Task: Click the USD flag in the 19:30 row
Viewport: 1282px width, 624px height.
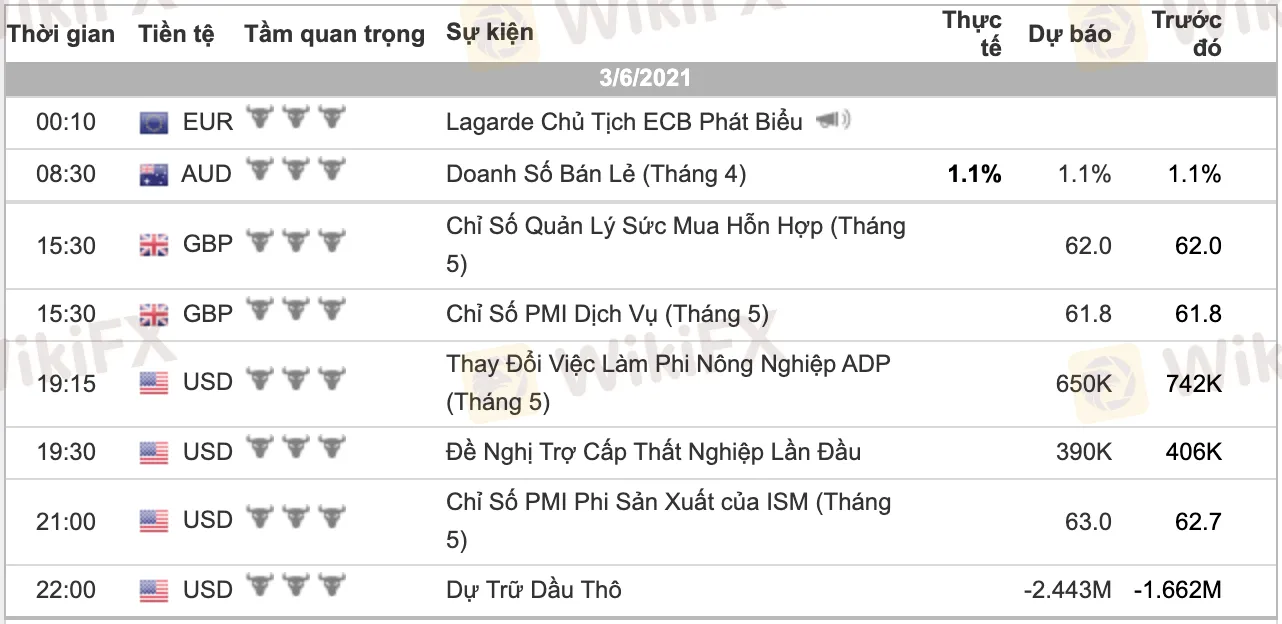Action: [x=154, y=453]
